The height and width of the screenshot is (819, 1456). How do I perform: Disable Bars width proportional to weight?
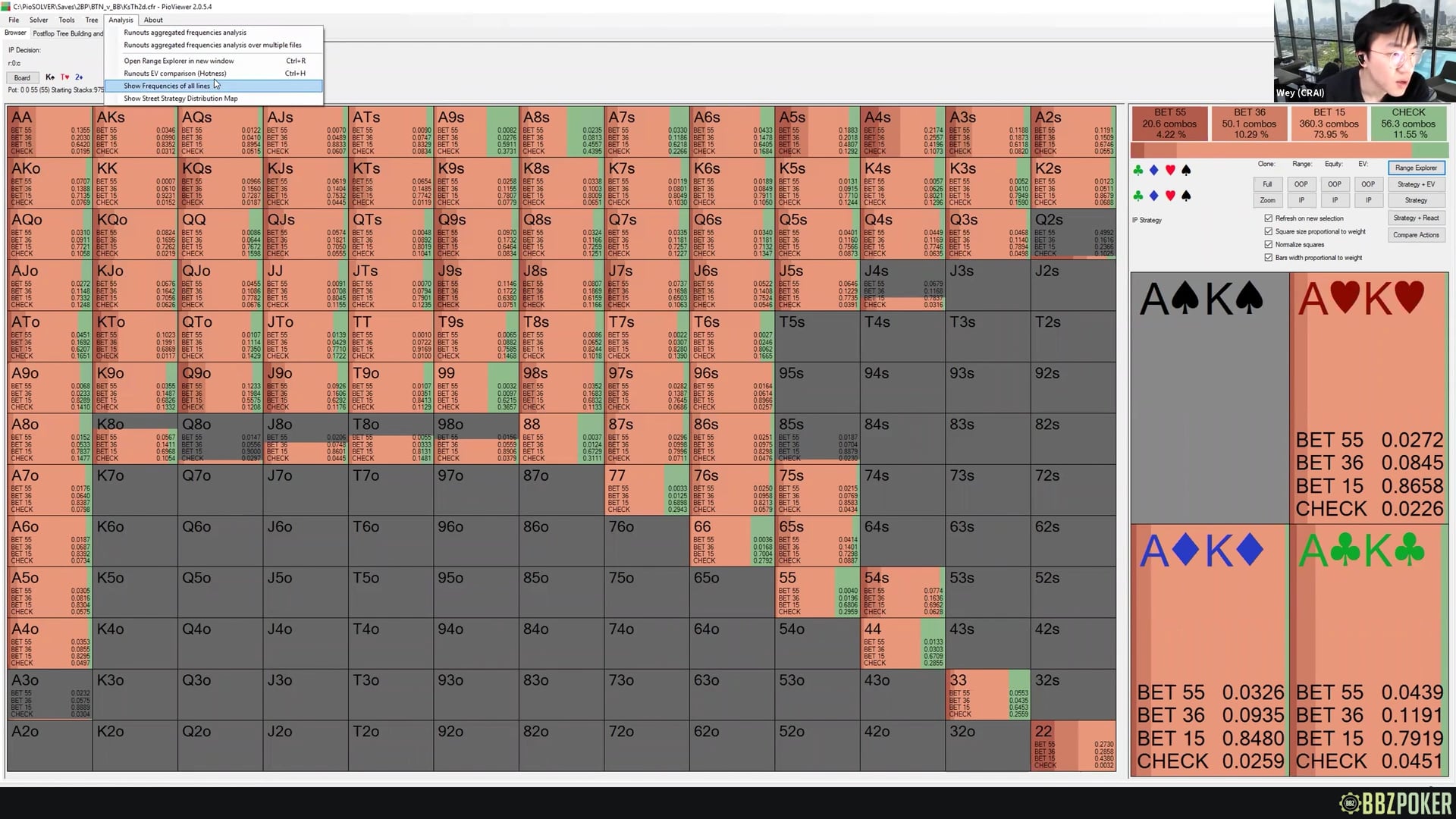(1268, 258)
